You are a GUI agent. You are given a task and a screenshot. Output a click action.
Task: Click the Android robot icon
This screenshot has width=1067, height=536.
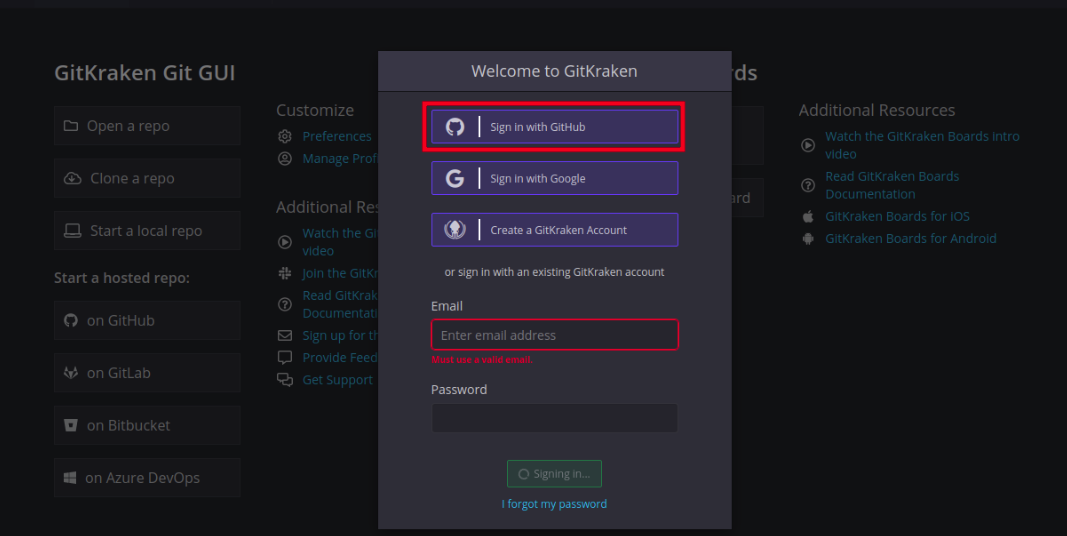point(808,239)
